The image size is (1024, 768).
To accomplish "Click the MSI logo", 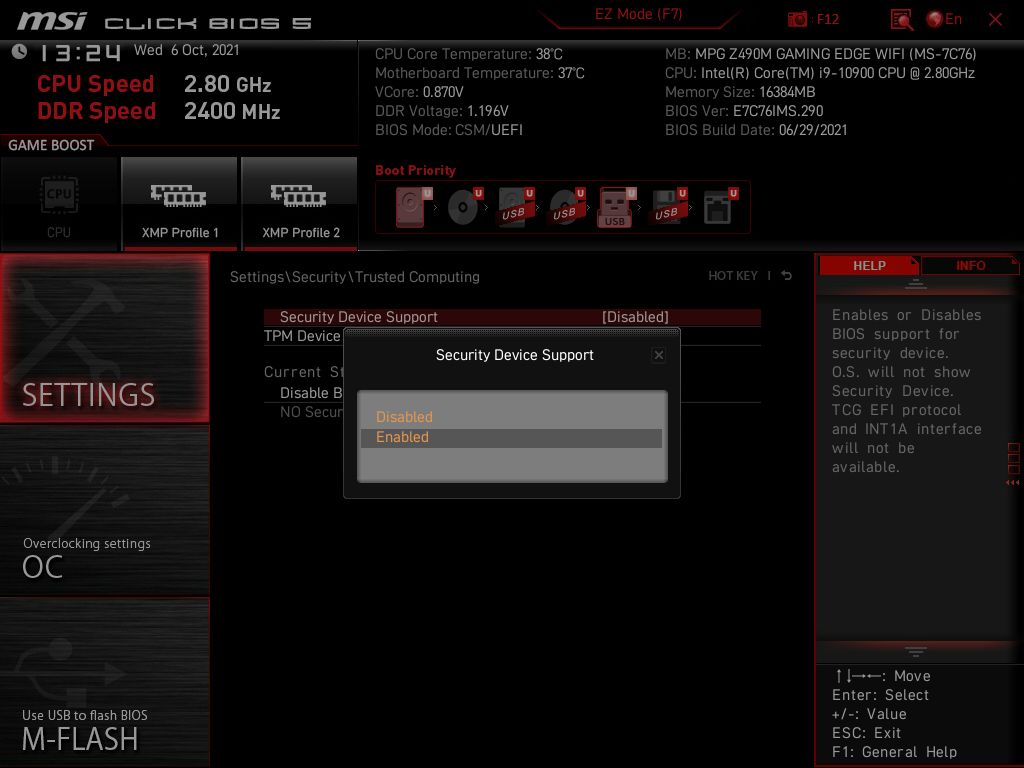I will click(x=52, y=21).
